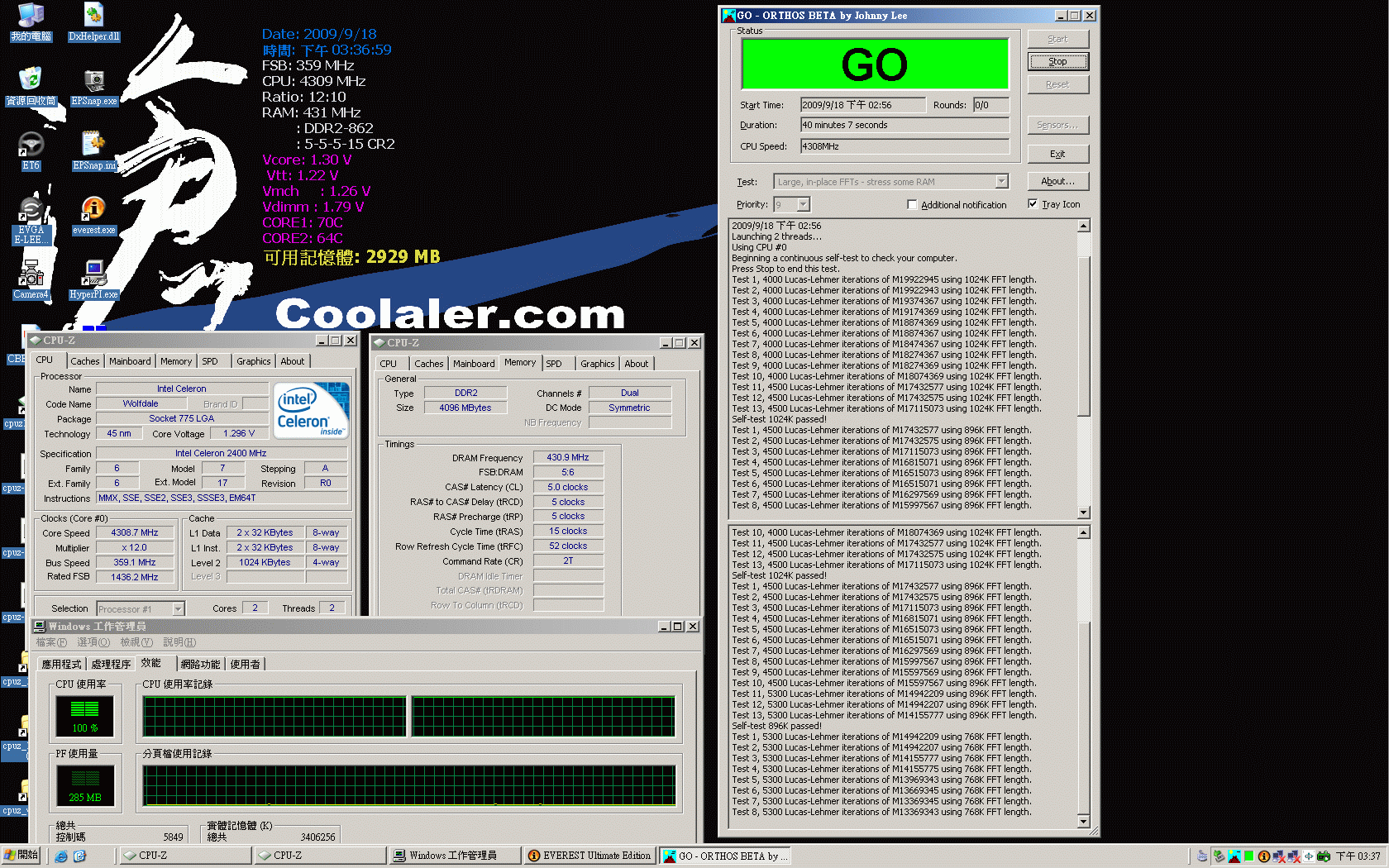Image resolution: width=1389 pixels, height=868 pixels.
Task: Click the Windows Start button
Action: click(21, 855)
